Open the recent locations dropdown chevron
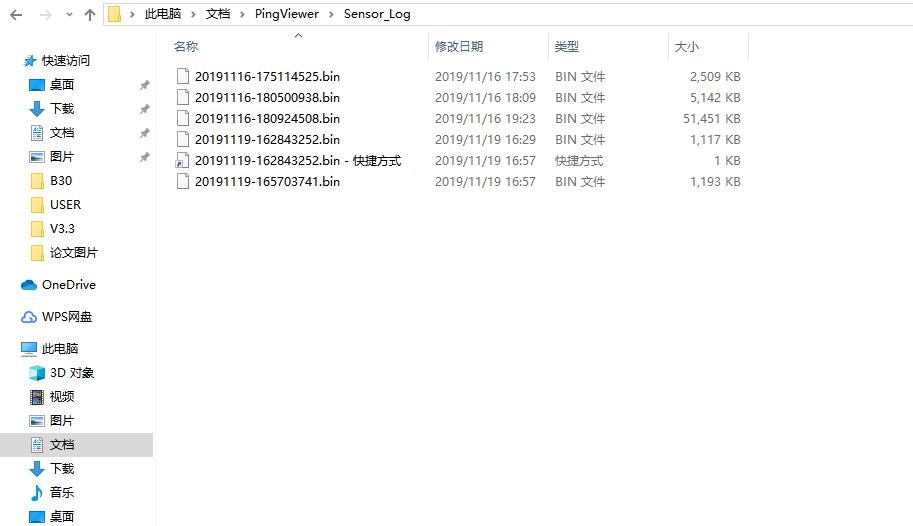This screenshot has height=526, width=913. (x=67, y=15)
